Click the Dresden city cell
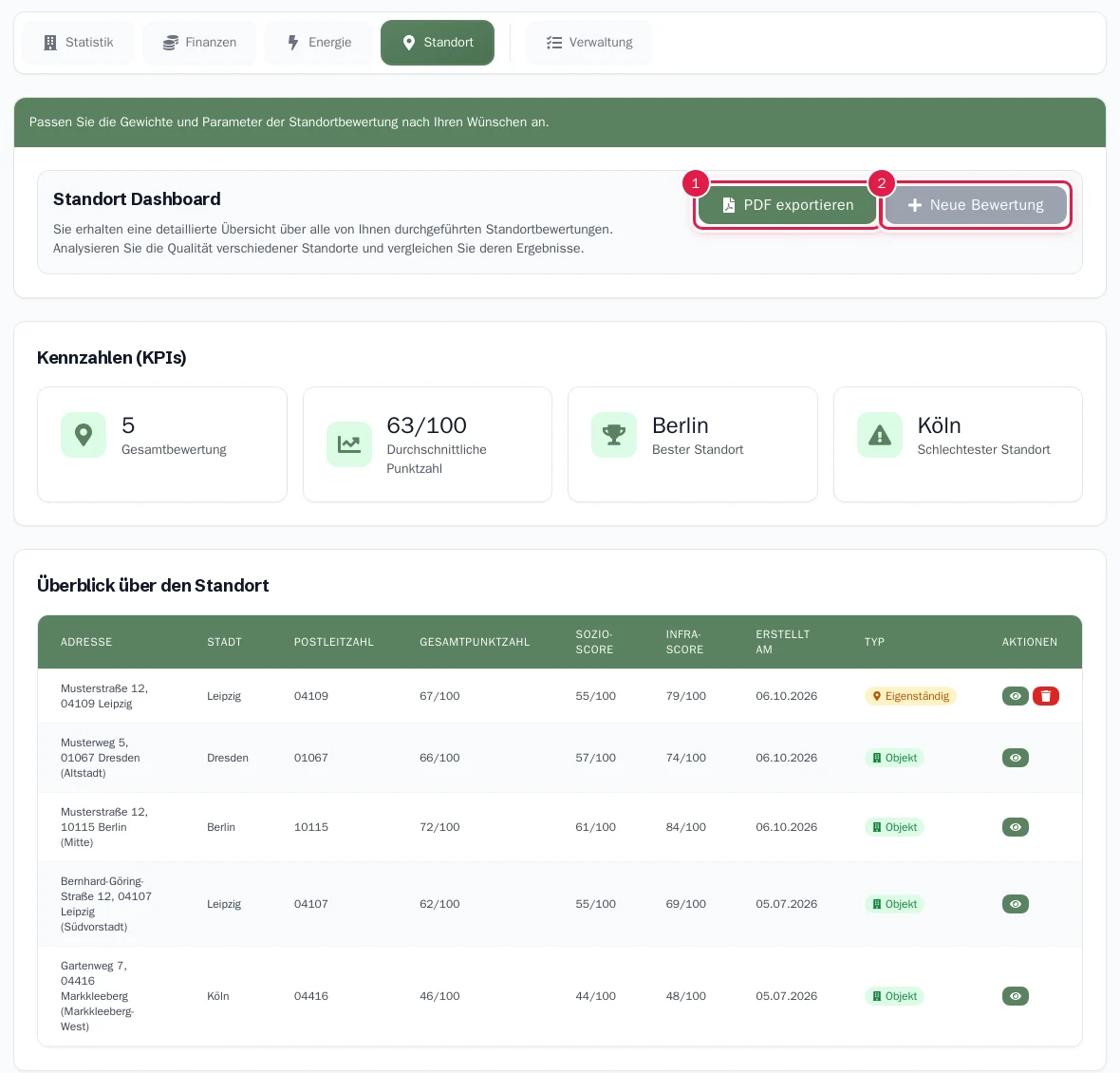The width and height of the screenshot is (1120, 1073). click(x=228, y=757)
